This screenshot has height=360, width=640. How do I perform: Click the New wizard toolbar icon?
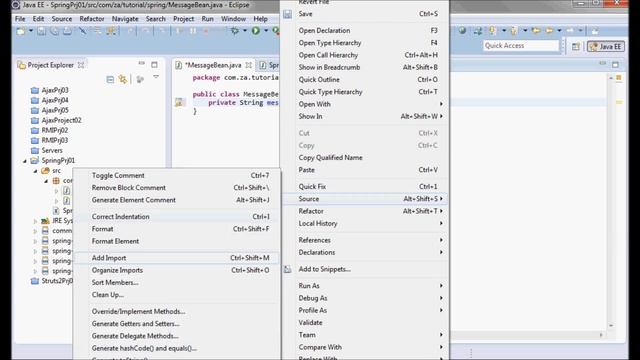click(20, 31)
